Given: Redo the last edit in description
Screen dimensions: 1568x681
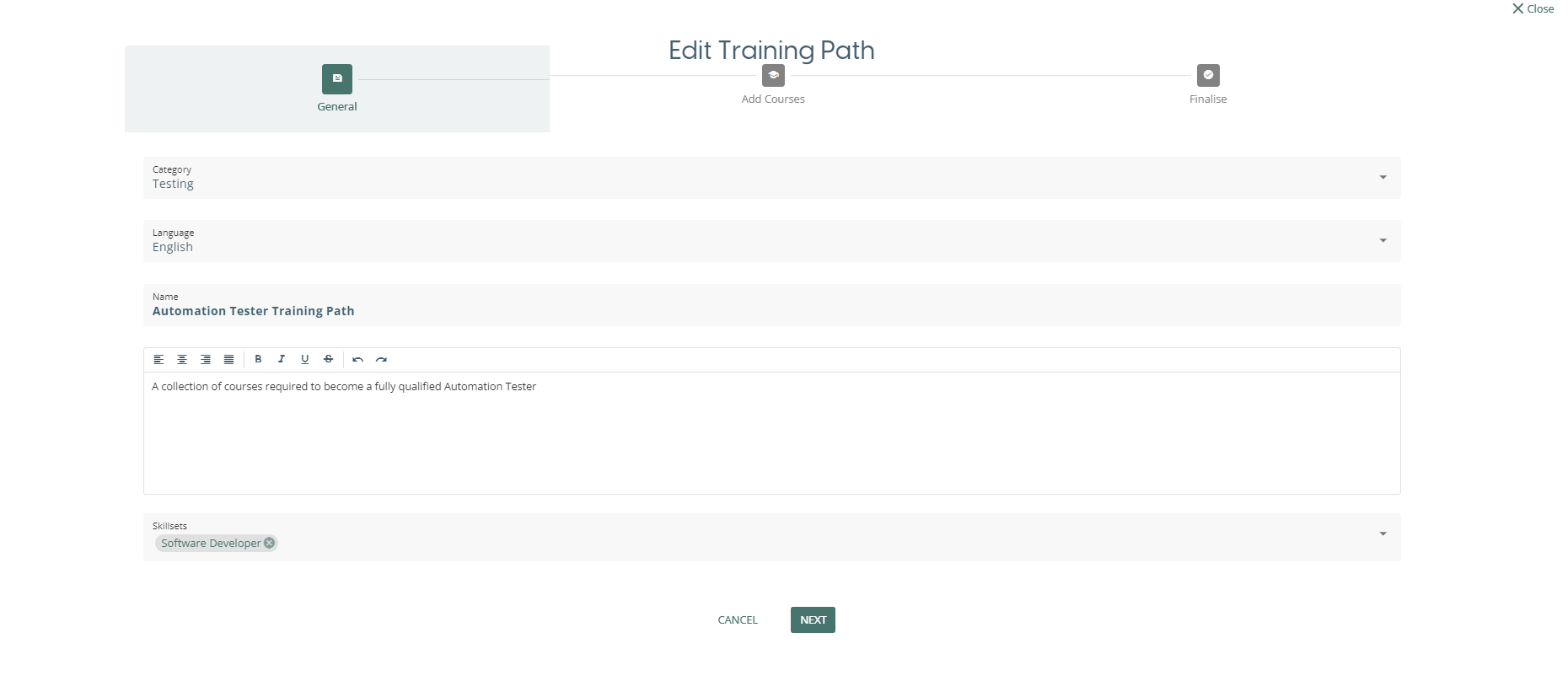Looking at the screenshot, I should (381, 360).
